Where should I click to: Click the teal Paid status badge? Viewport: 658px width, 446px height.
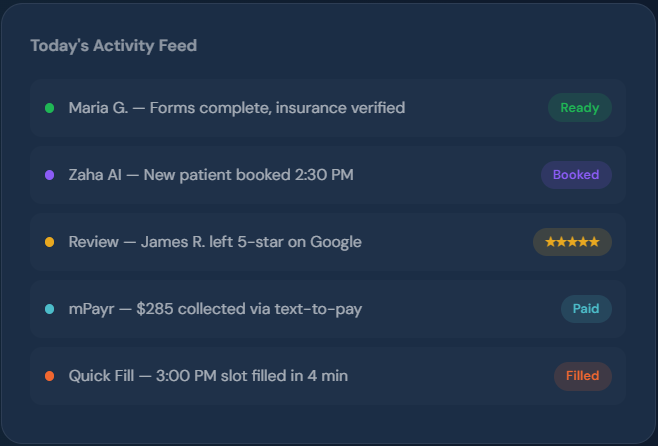(x=586, y=309)
